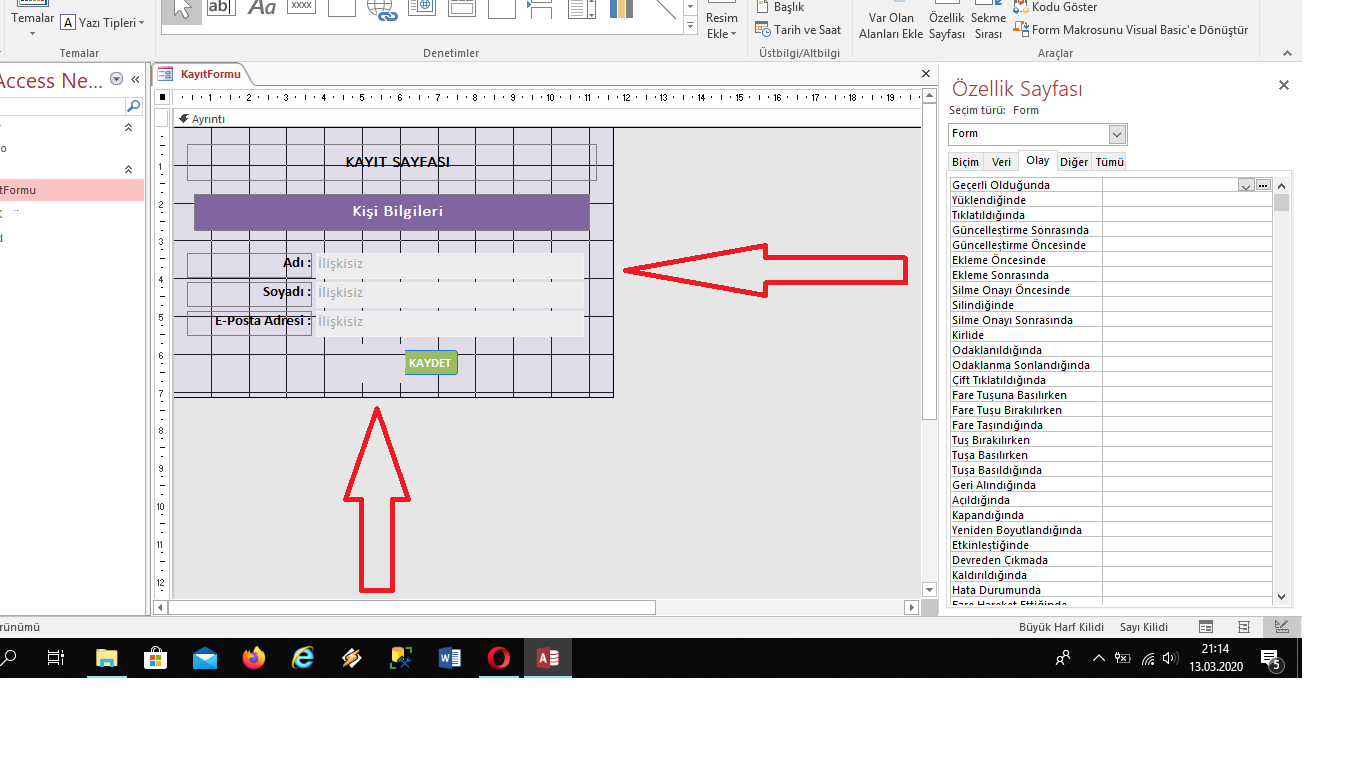
Task: Open the Word app from the taskbar
Action: tap(450, 657)
